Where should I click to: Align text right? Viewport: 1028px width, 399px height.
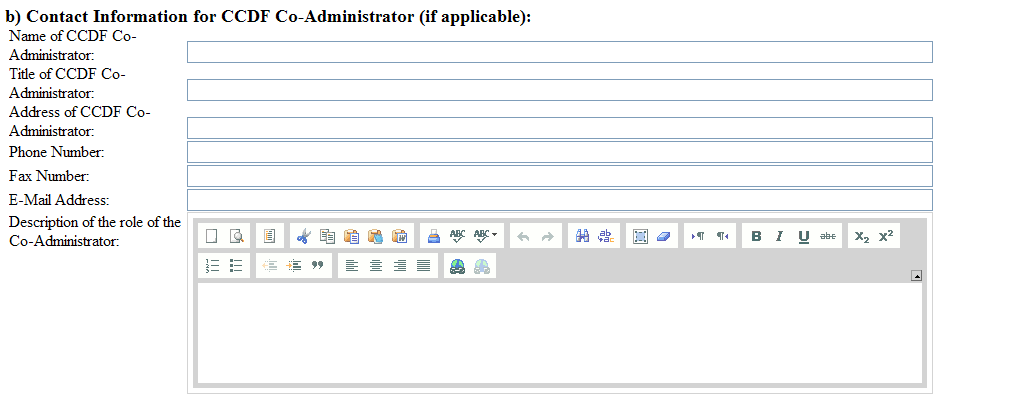point(400,265)
